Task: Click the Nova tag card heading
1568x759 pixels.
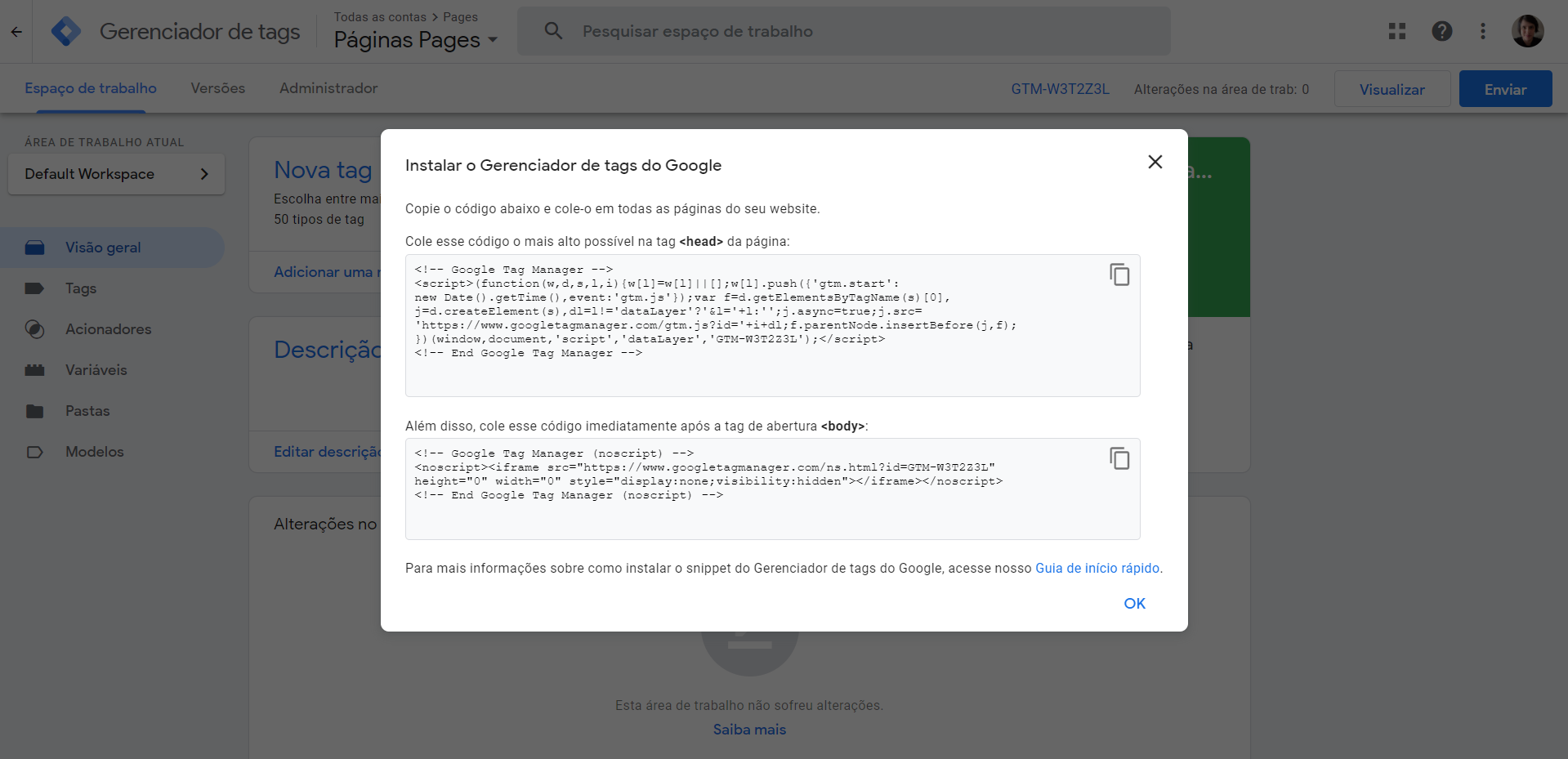Action: click(x=323, y=170)
